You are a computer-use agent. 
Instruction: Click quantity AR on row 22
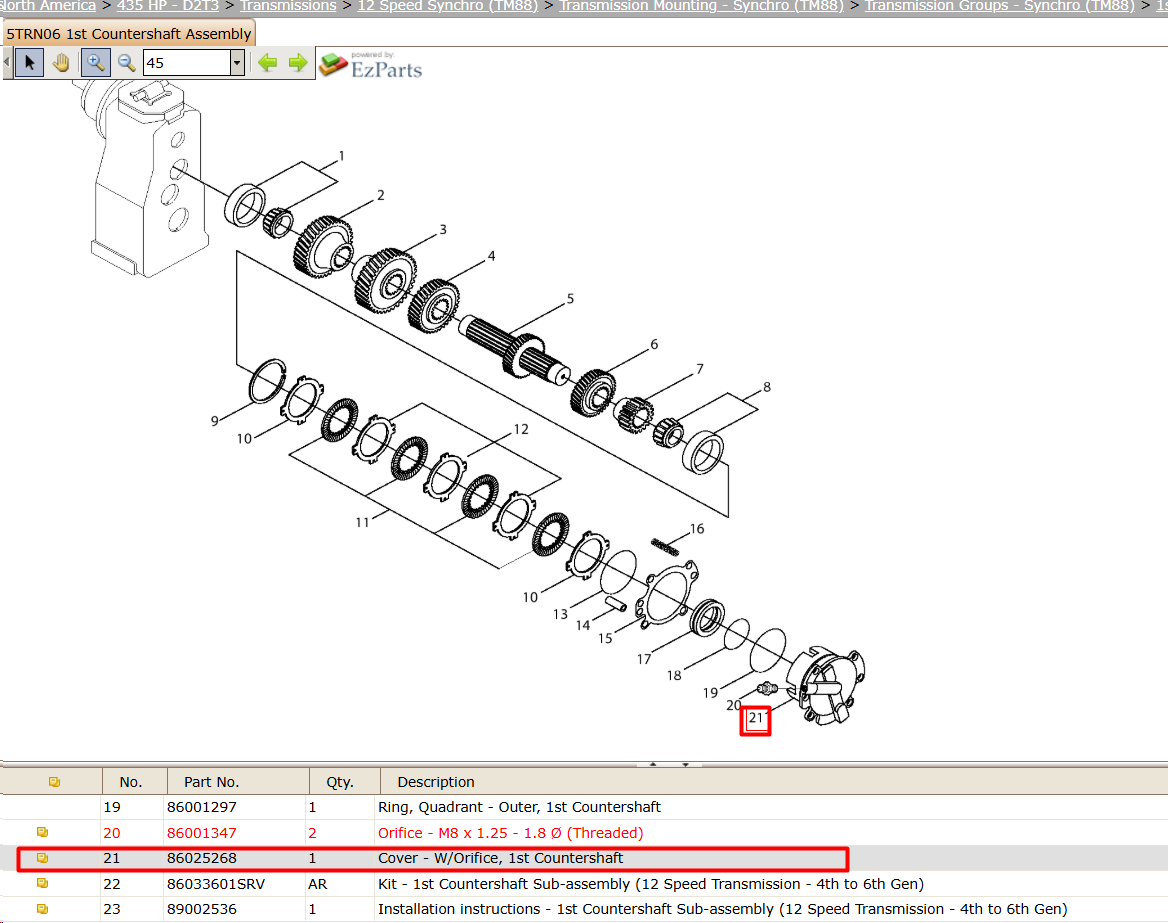pyautogui.click(x=317, y=884)
